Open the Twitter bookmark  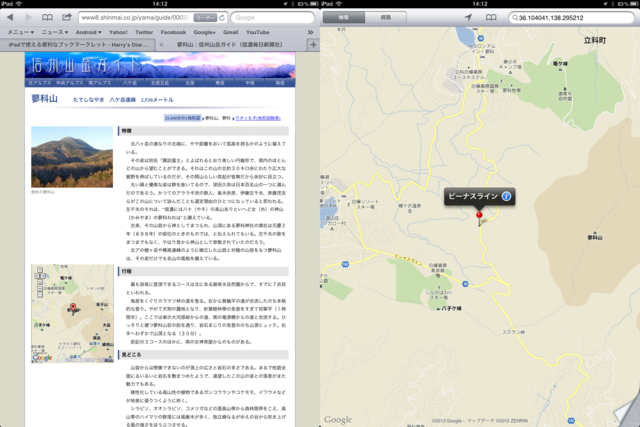click(x=144, y=32)
